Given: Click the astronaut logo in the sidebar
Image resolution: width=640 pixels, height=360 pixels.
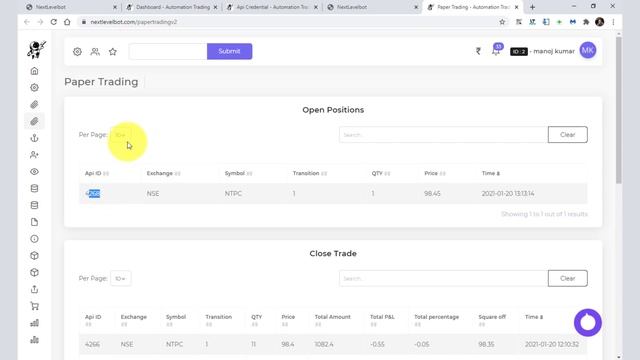Looking at the screenshot, I should pyautogui.click(x=36, y=49).
